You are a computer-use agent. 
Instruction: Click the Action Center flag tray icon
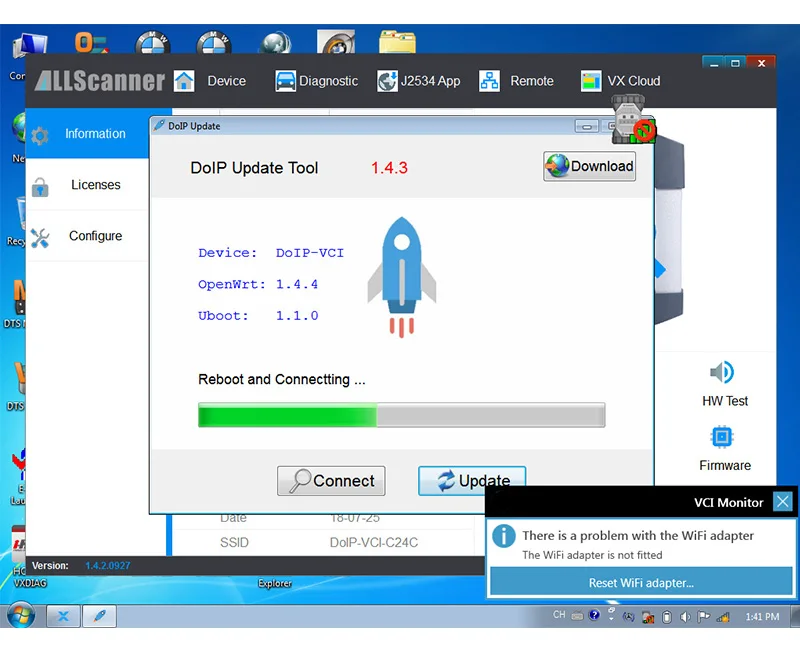tap(704, 617)
